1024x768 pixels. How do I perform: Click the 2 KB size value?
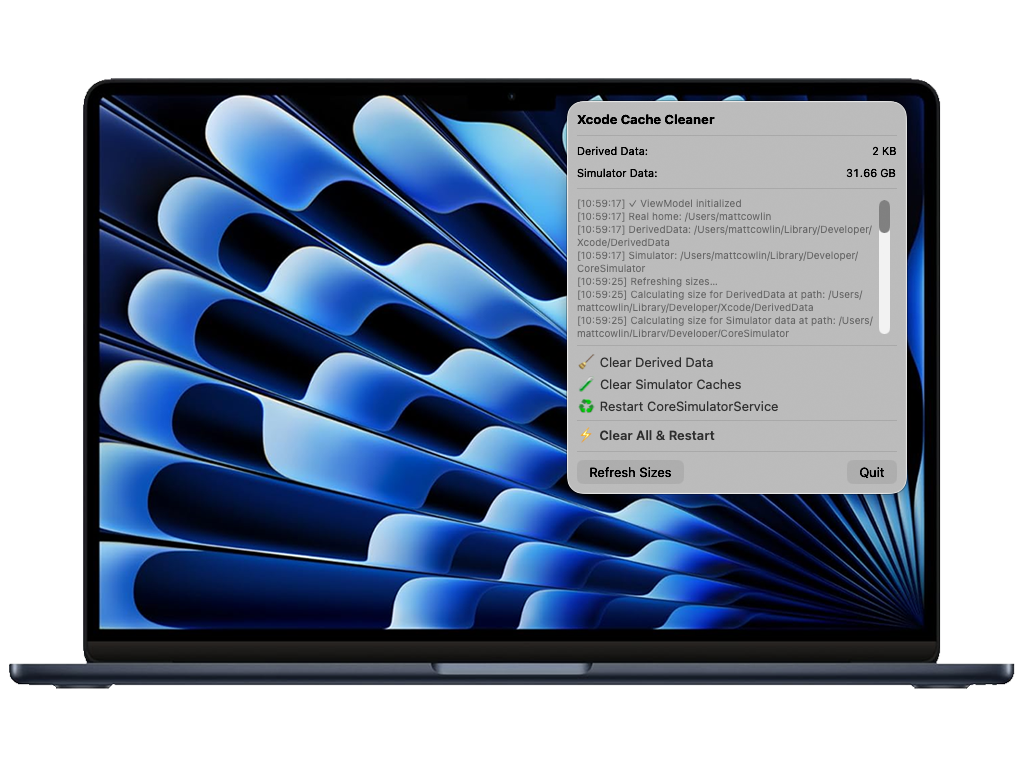pos(884,151)
